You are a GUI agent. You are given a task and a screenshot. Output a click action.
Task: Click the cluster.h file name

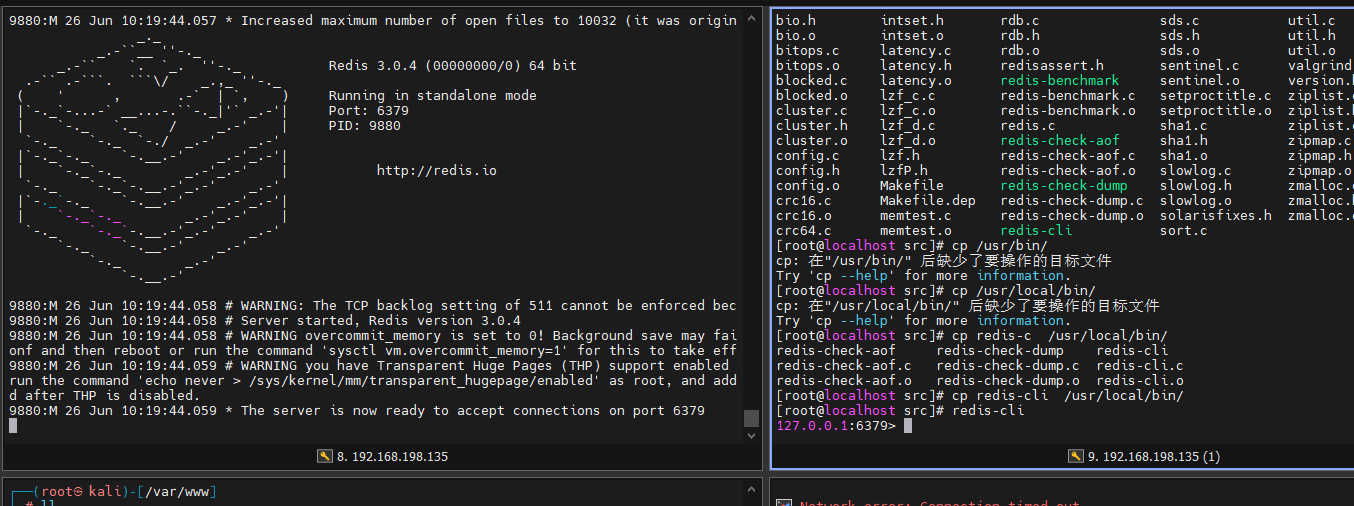[x=812, y=126]
